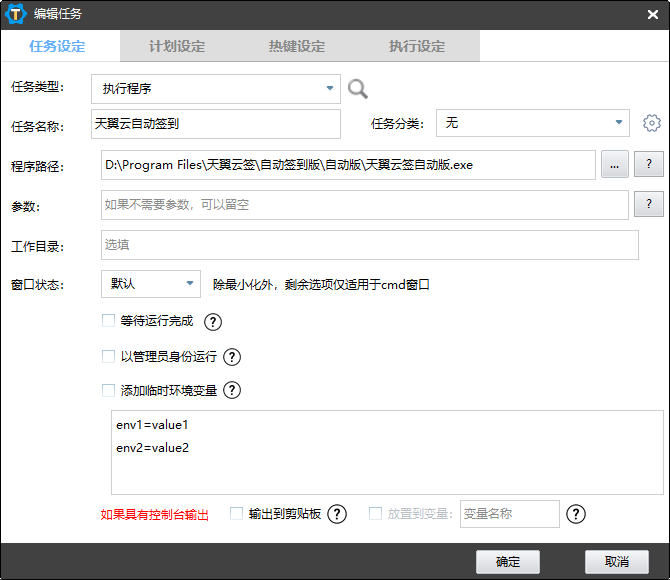Toggle 以管理员身份运行 checkbox

point(109,356)
